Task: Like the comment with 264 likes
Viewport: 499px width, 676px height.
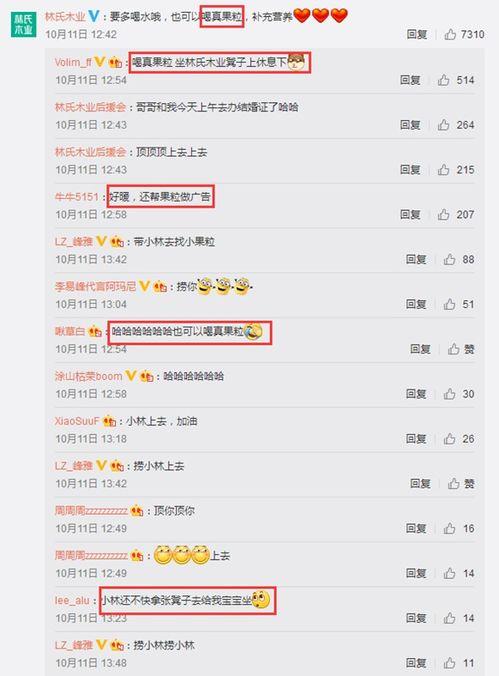Action: pyautogui.click(x=443, y=125)
